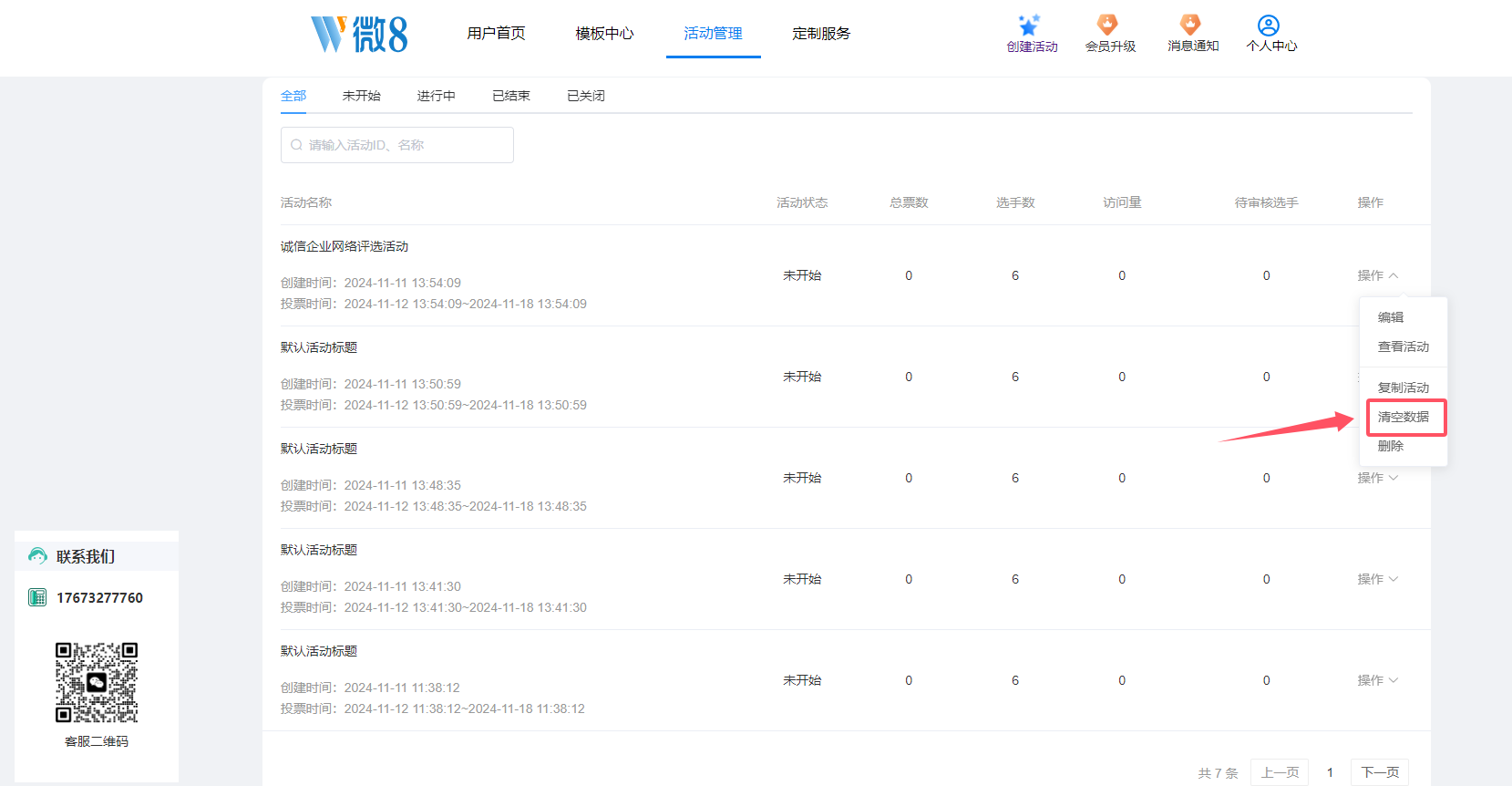
Task: Switch to 未开始 tab
Action: (x=362, y=96)
